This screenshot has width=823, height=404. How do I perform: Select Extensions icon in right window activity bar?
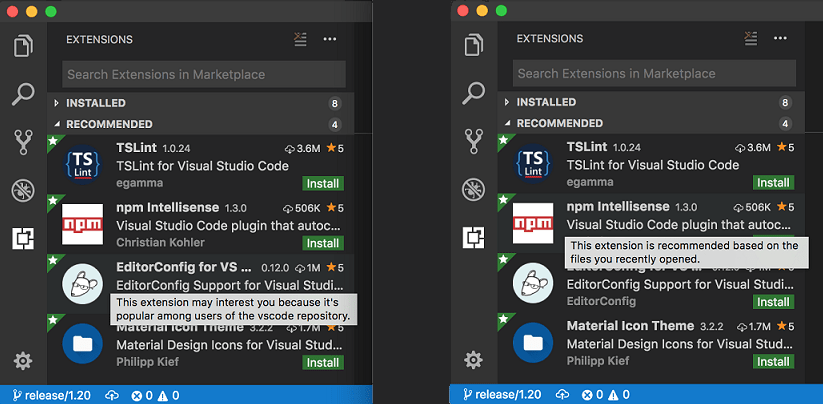(x=473, y=237)
